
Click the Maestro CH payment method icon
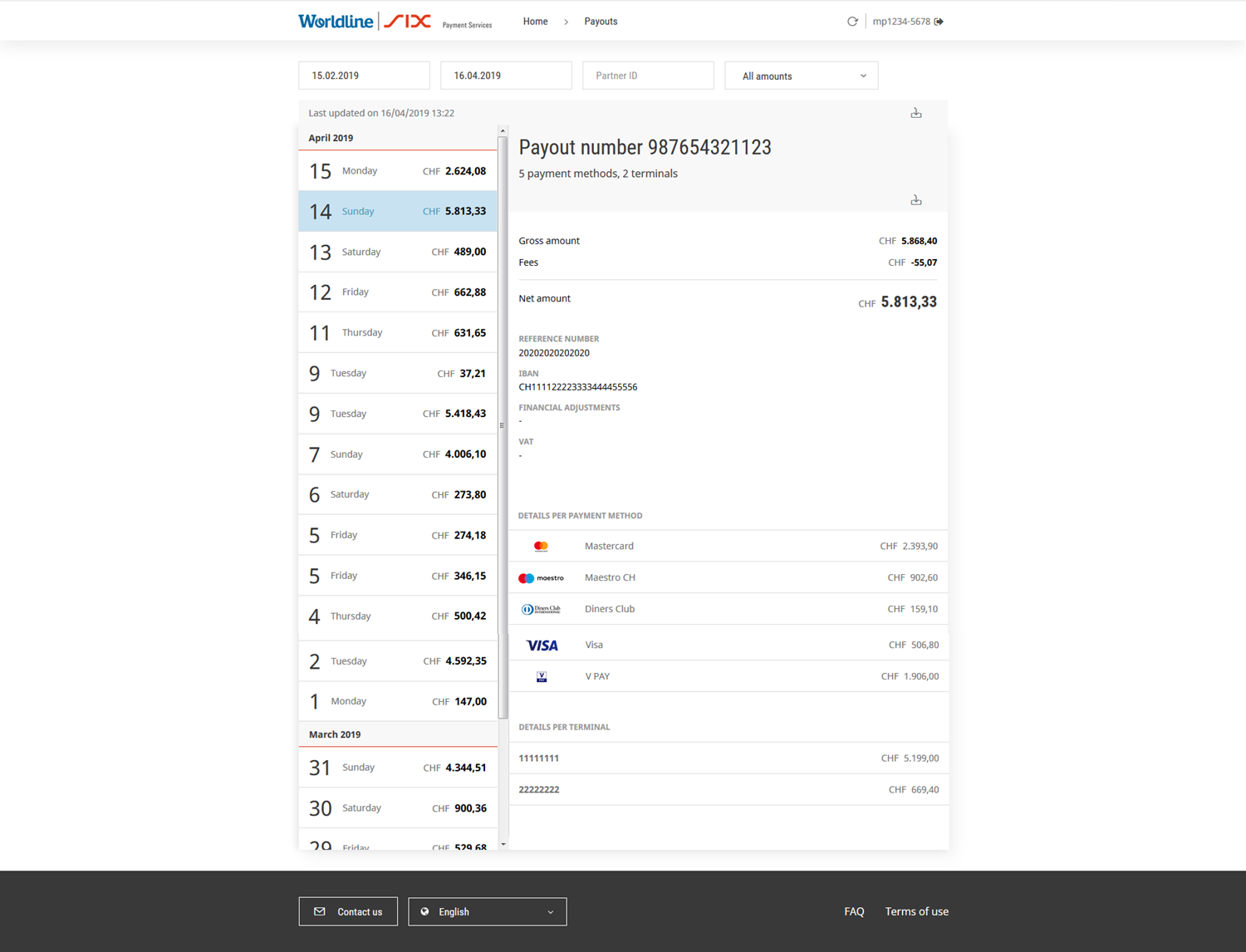(542, 577)
